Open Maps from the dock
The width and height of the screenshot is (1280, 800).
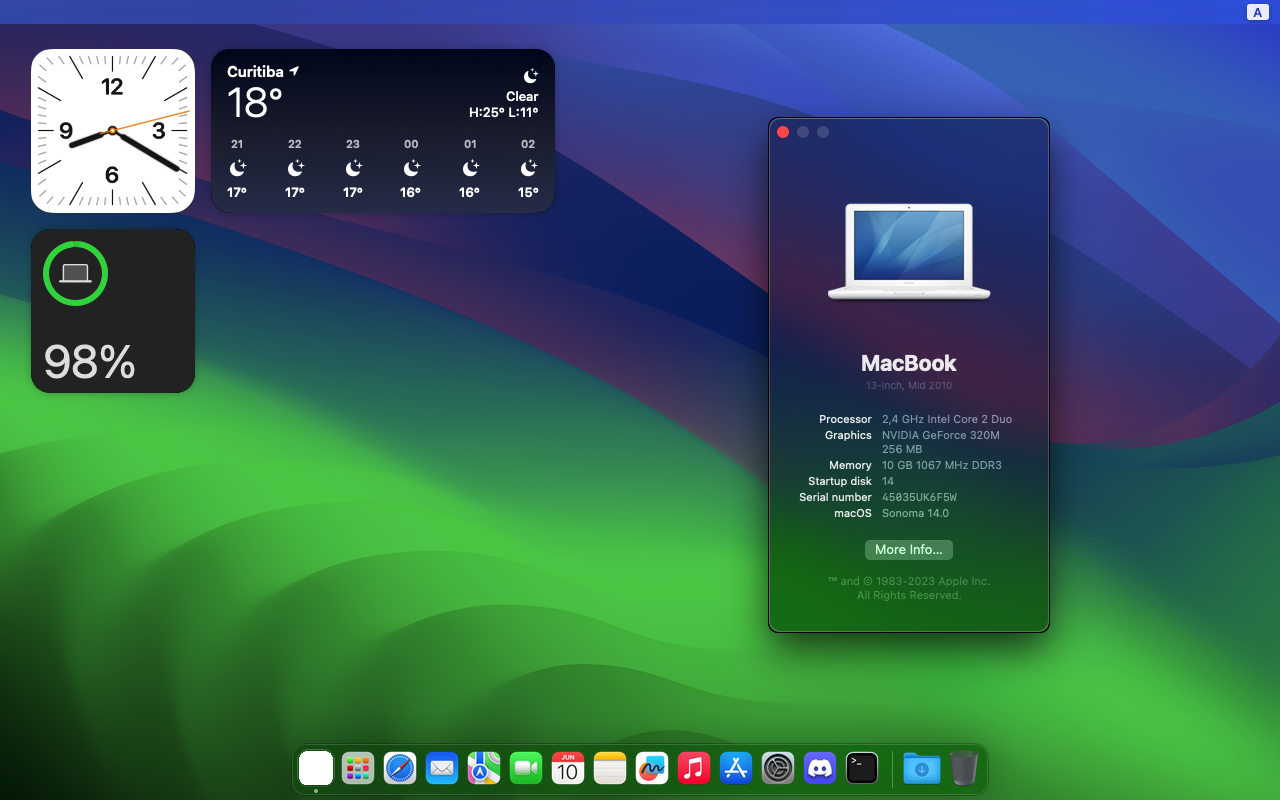[x=484, y=768]
